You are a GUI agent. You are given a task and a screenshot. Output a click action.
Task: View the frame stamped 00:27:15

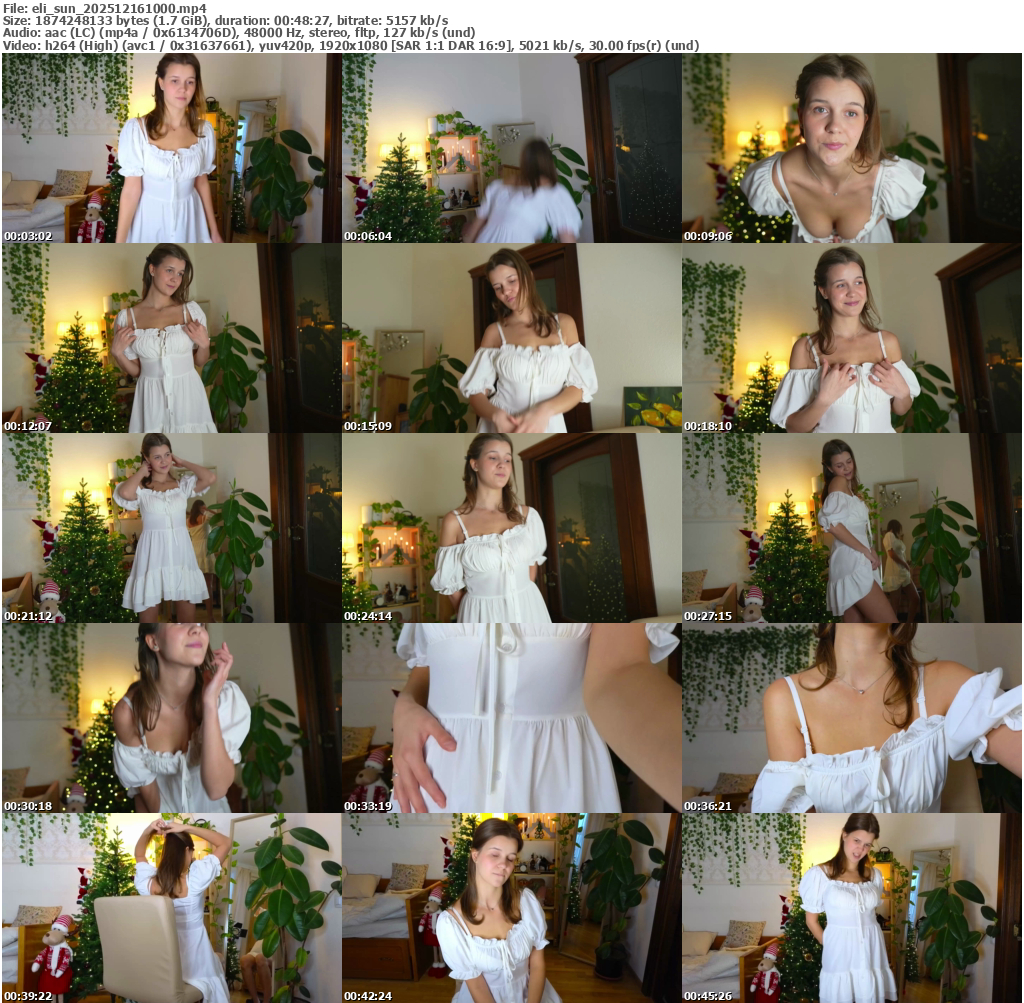click(x=852, y=528)
